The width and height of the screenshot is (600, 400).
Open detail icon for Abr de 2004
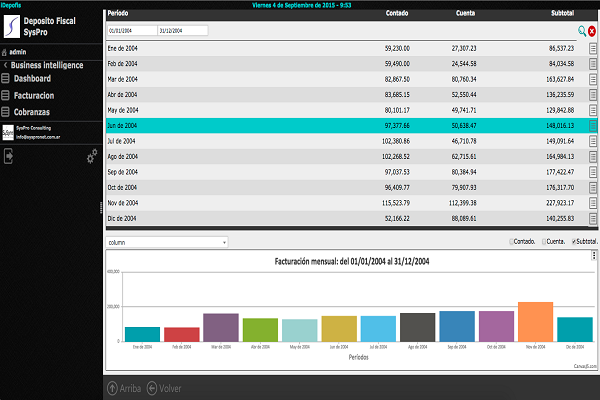click(x=593, y=95)
